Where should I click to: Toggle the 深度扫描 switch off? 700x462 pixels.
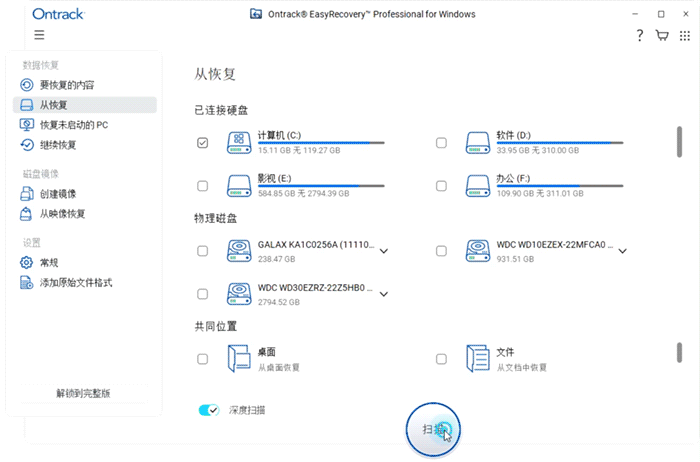coord(209,410)
